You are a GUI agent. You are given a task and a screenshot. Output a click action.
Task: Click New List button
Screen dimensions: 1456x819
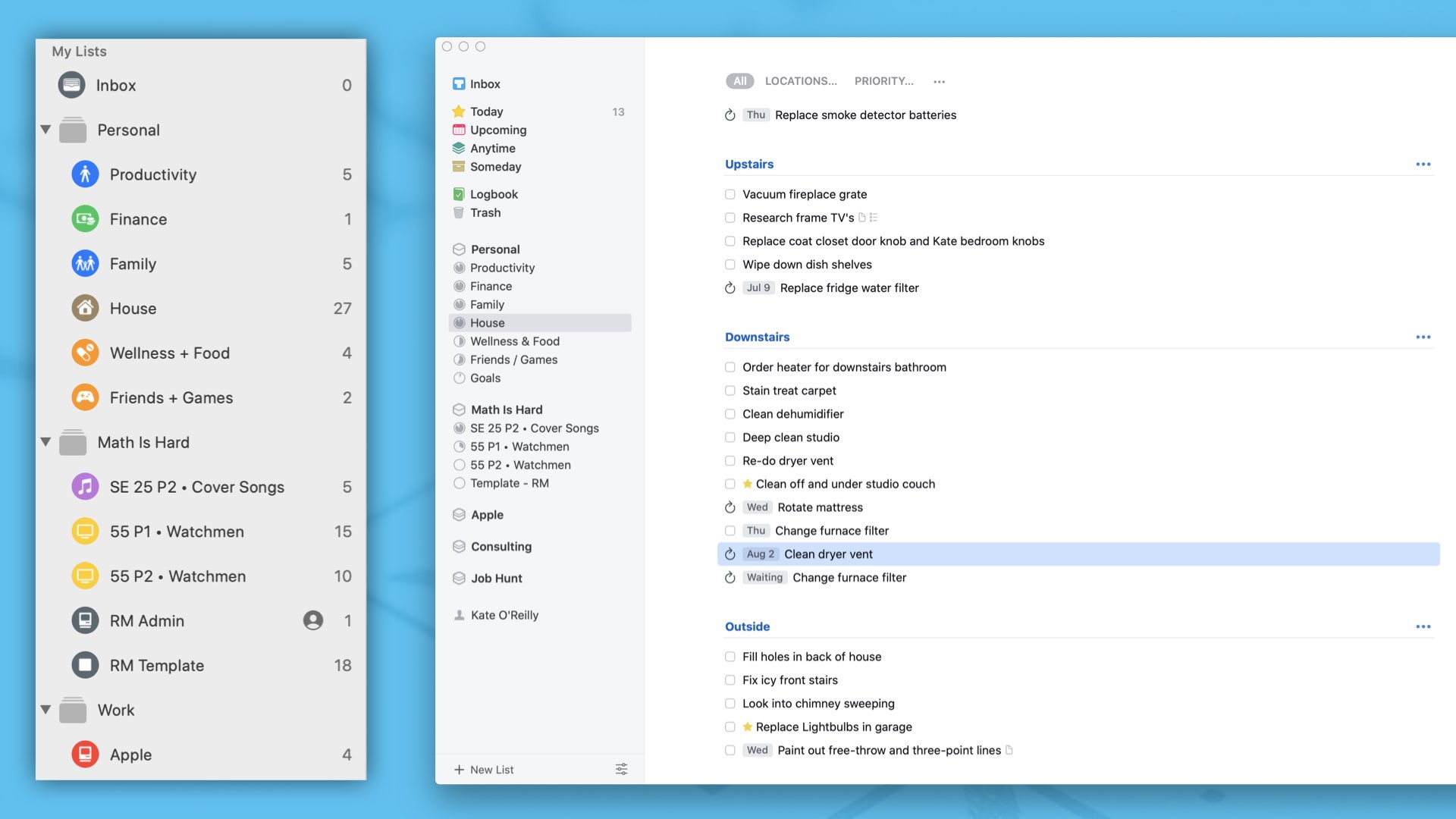[x=484, y=770]
